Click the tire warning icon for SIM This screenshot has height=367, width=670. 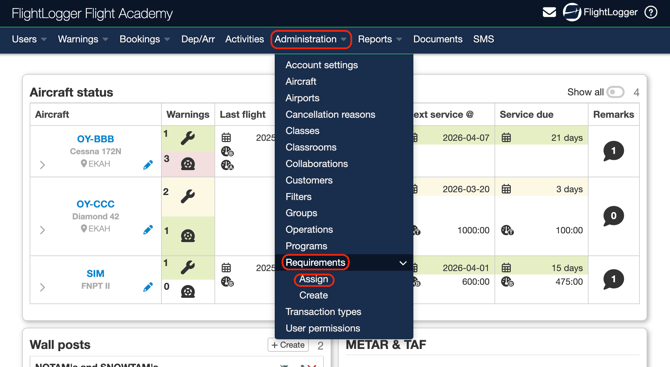coord(188,291)
